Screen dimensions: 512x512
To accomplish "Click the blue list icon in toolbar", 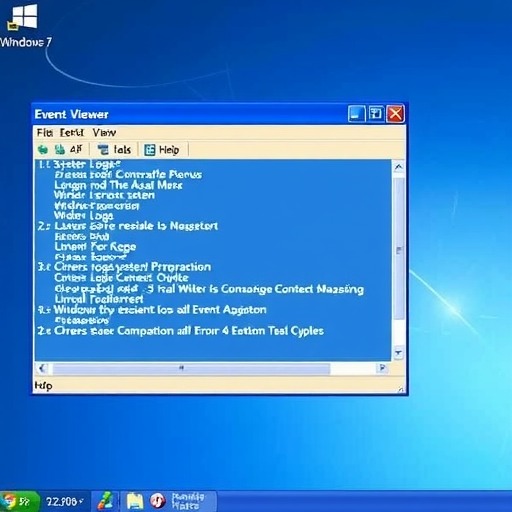I will tap(103, 150).
